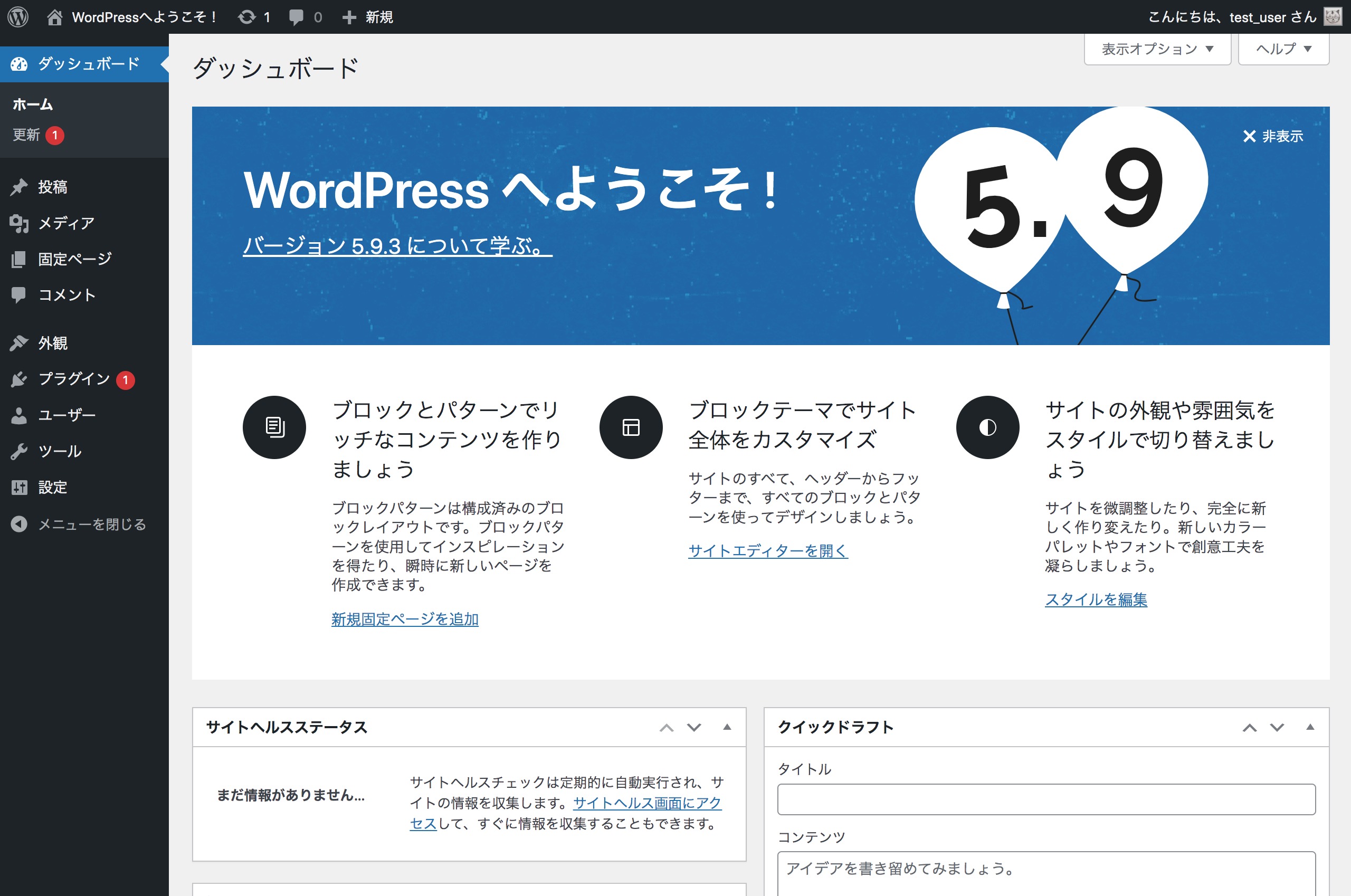Viewport: 1351px width, 896px height.
Task: Open the updates icon in admin bar
Action: tap(247, 16)
